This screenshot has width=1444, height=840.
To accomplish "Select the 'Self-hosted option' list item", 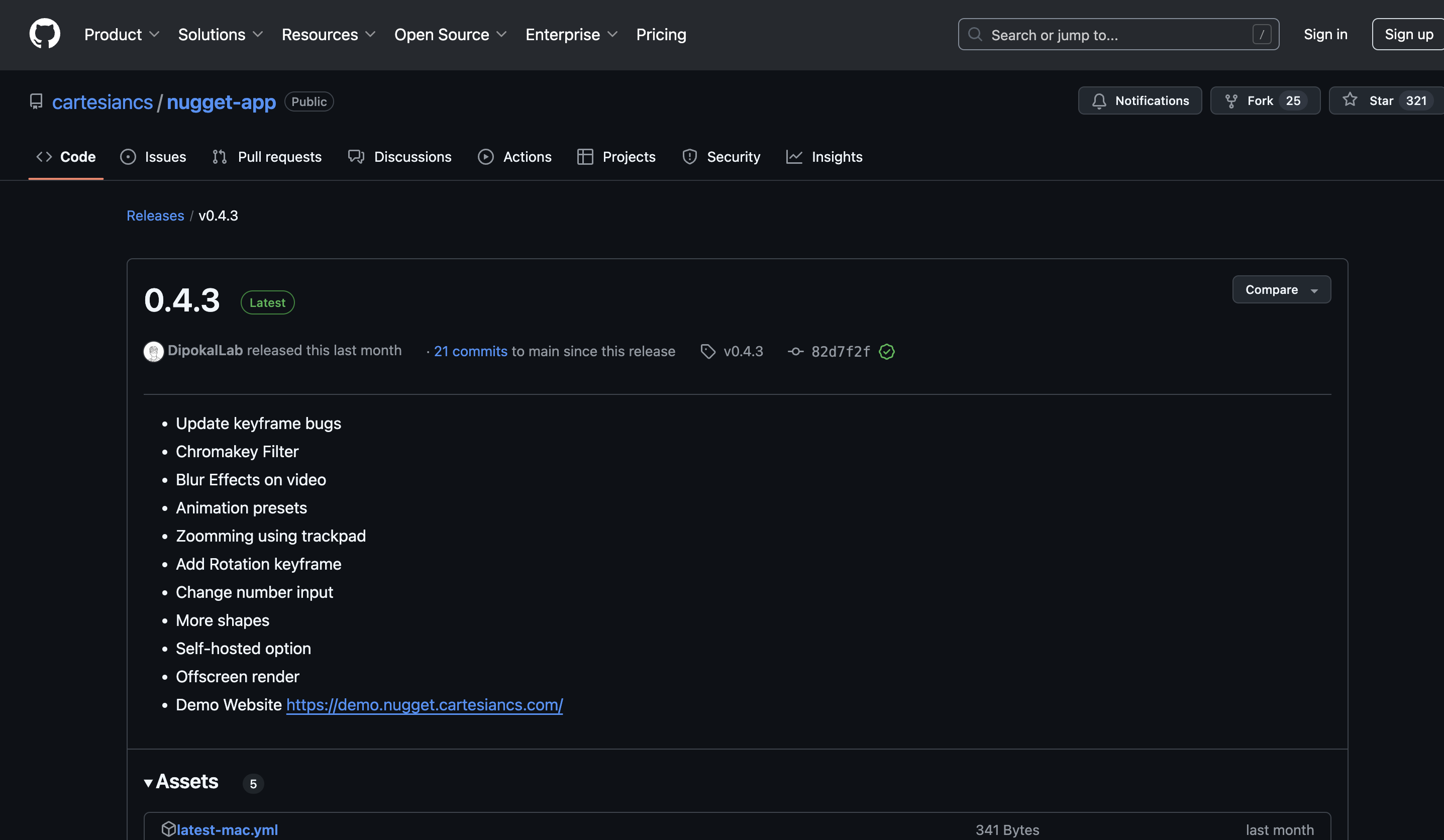I will coord(244,648).
